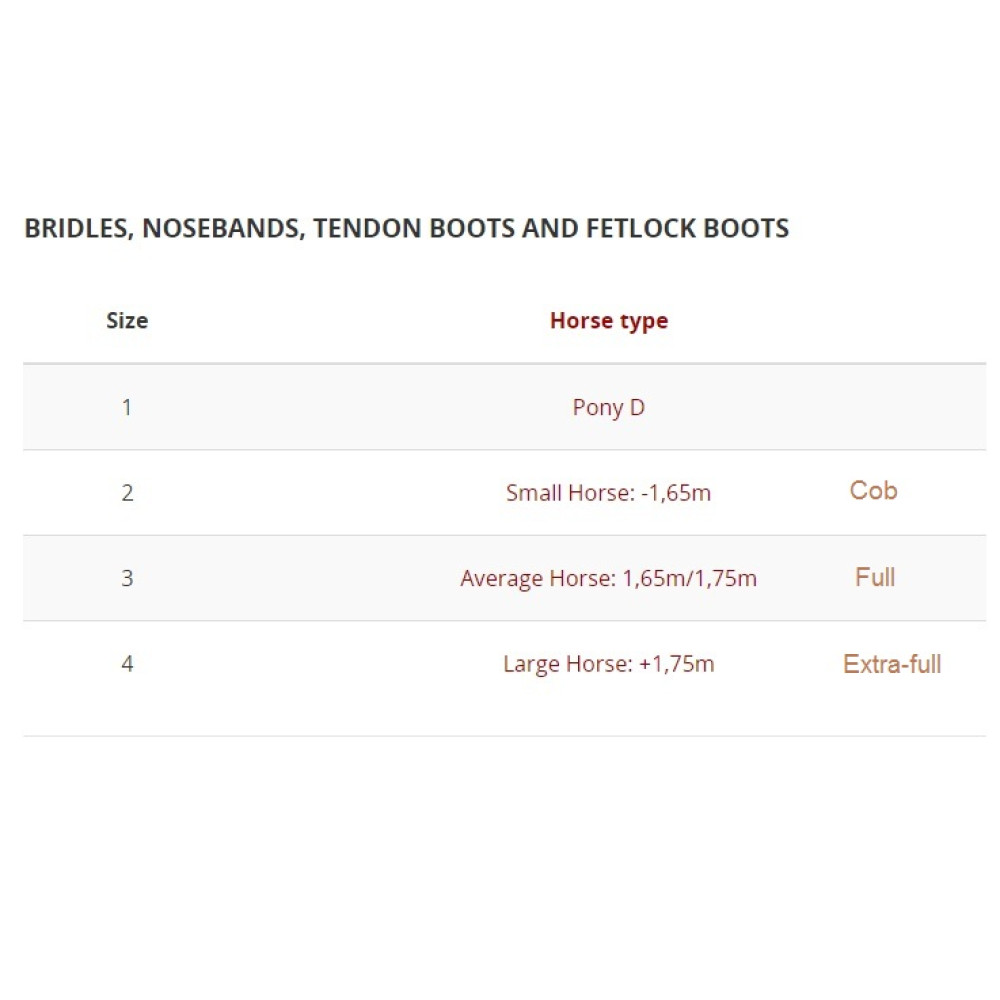Click Large Horse: +1,75m text

pyautogui.click(x=608, y=664)
